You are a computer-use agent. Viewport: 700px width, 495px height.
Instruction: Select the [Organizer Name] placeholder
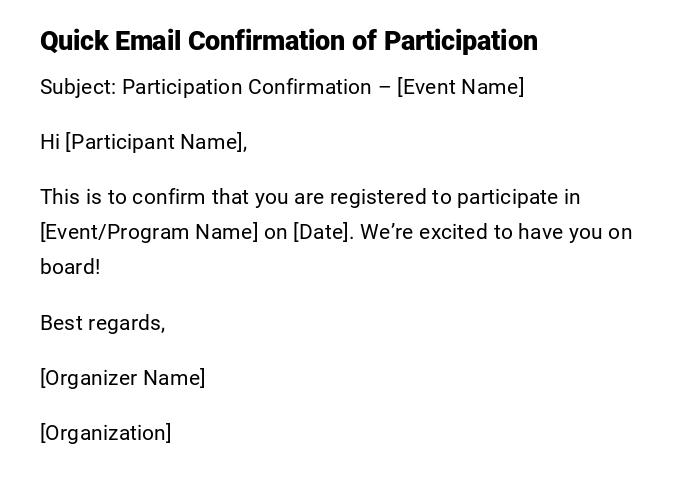[x=122, y=378]
